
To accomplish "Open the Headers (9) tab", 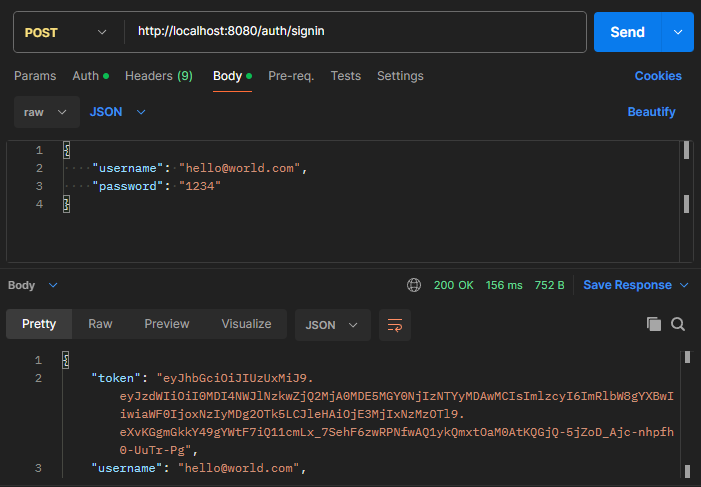I will (x=158, y=76).
